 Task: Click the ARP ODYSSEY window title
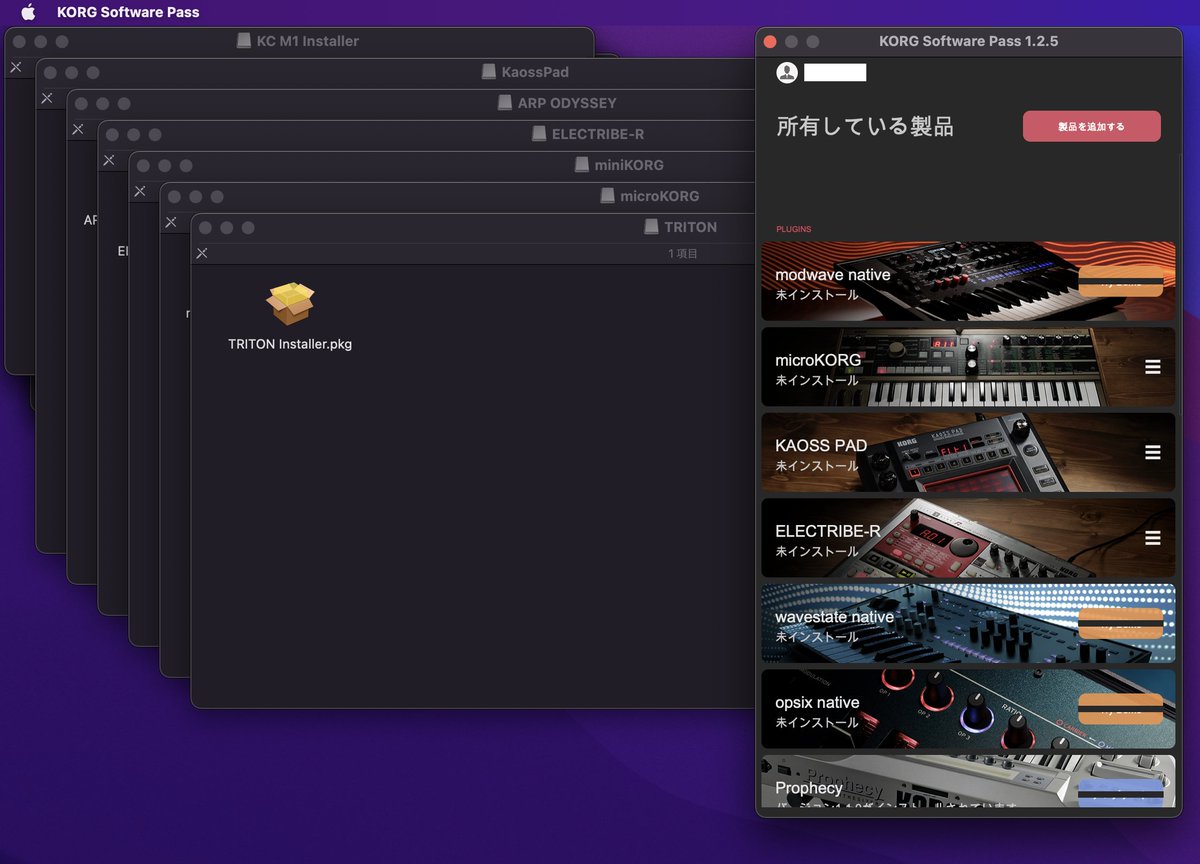point(567,103)
